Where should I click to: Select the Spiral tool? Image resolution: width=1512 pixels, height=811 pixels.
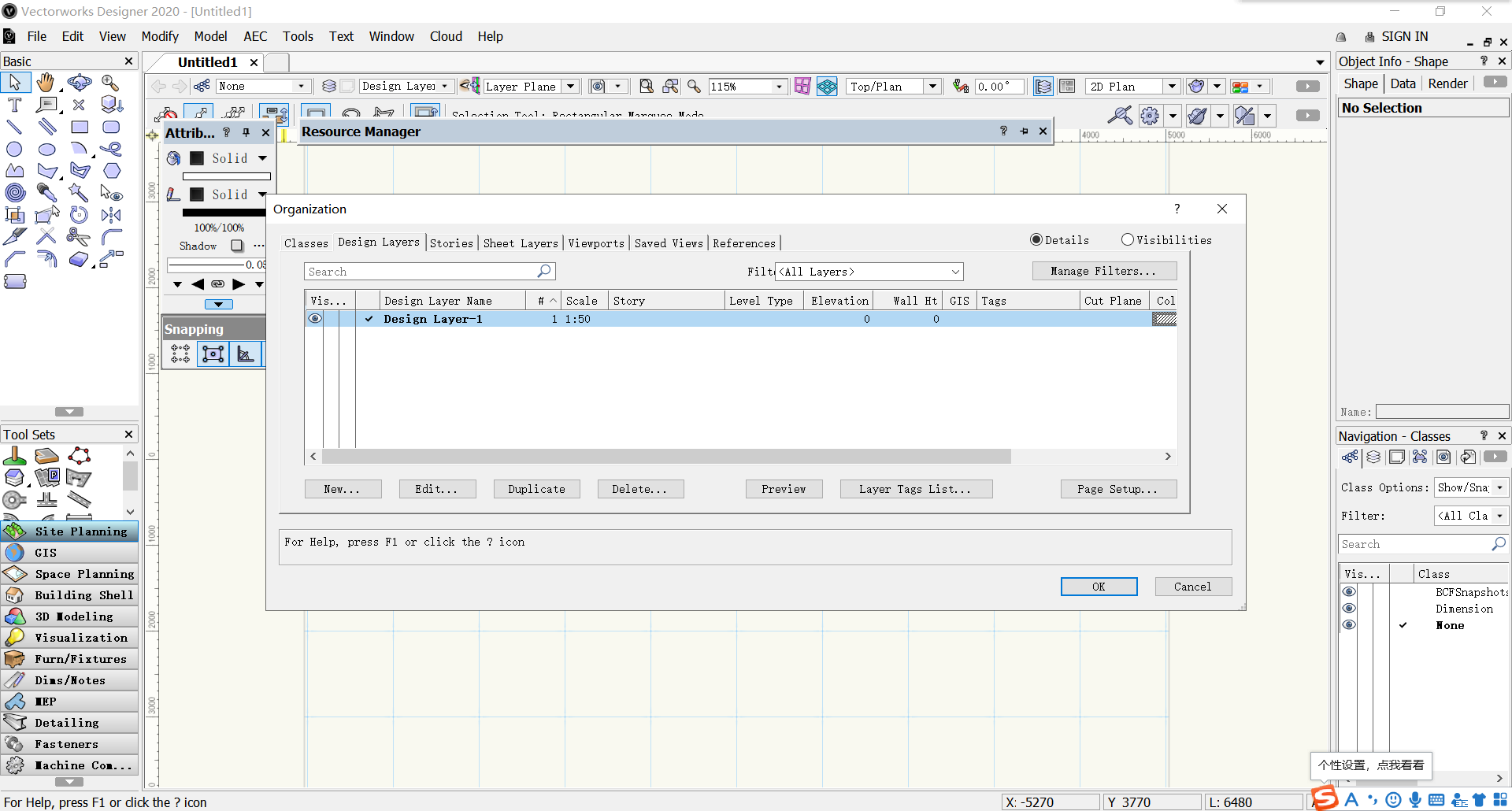(x=15, y=192)
